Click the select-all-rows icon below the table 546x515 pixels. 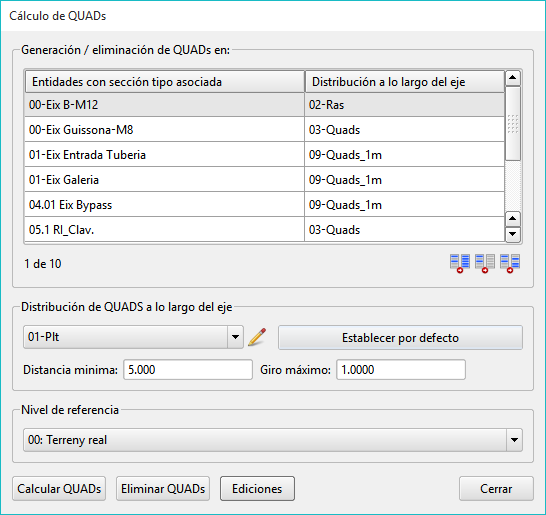[460, 263]
